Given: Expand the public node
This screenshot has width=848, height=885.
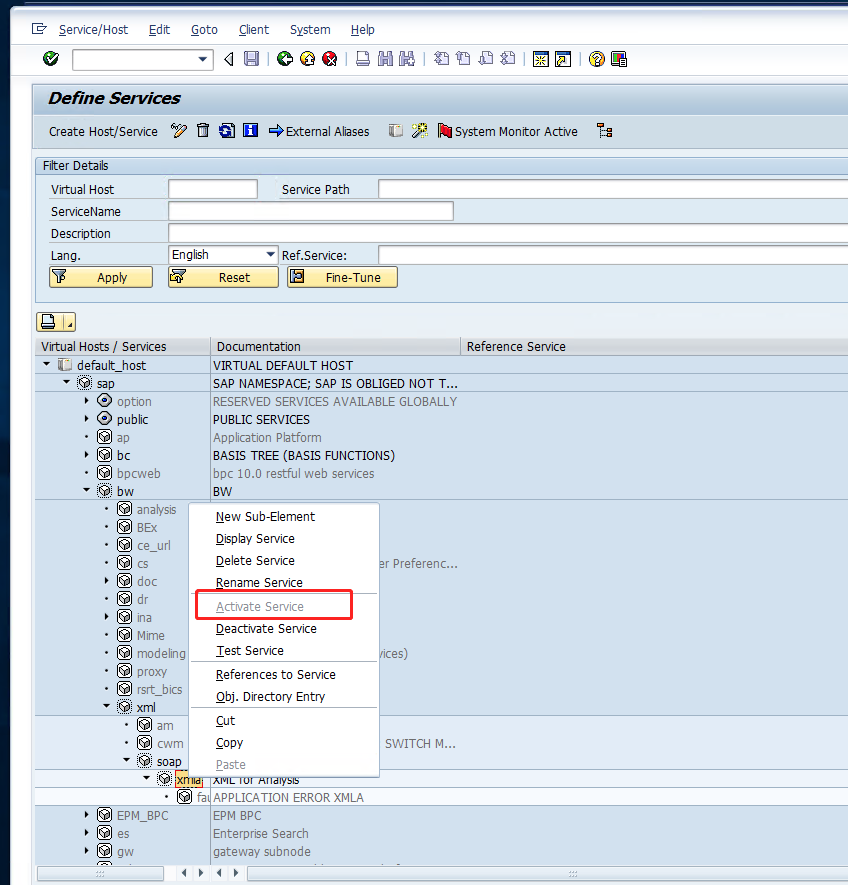Looking at the screenshot, I should pyautogui.click(x=86, y=419).
